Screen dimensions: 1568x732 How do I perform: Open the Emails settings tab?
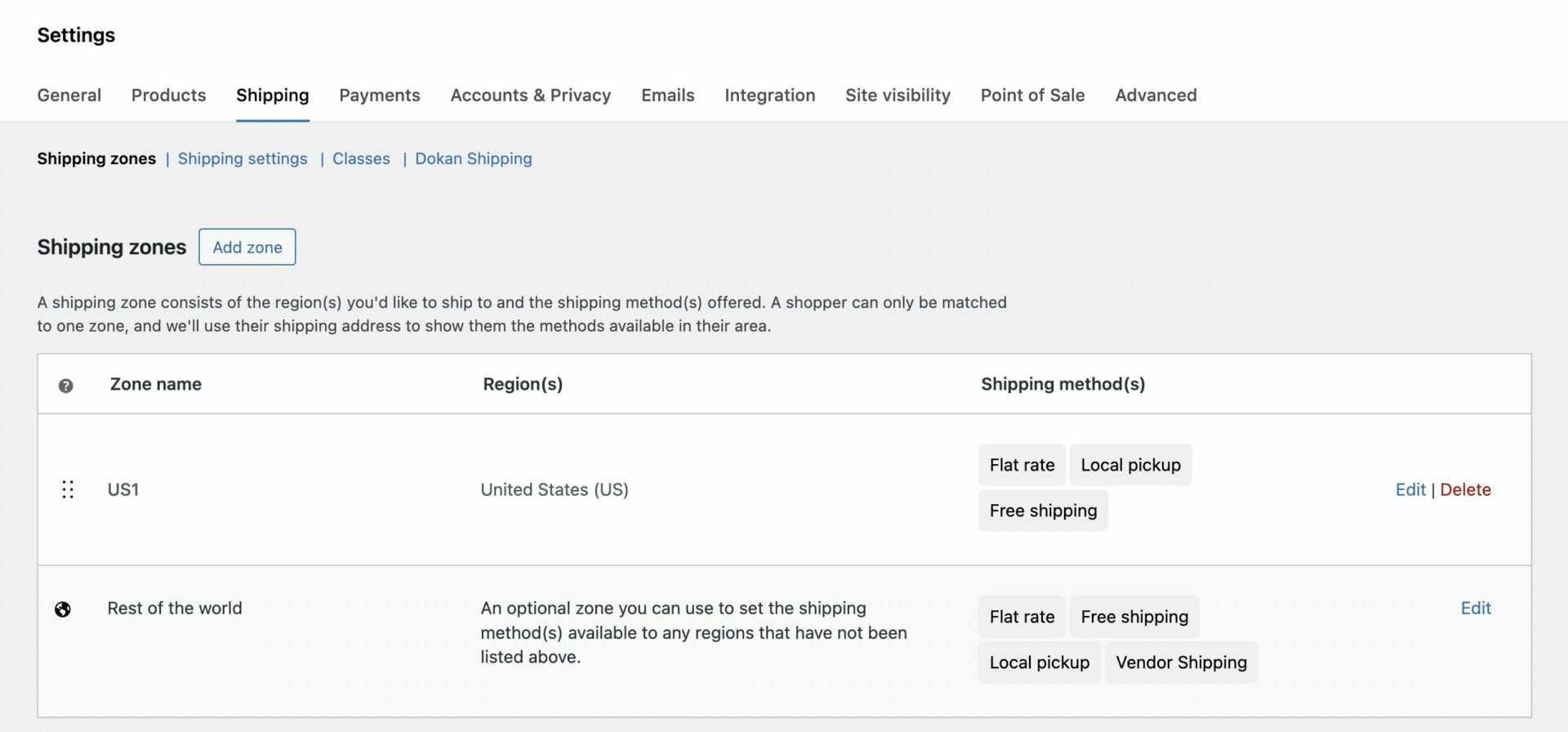[668, 95]
